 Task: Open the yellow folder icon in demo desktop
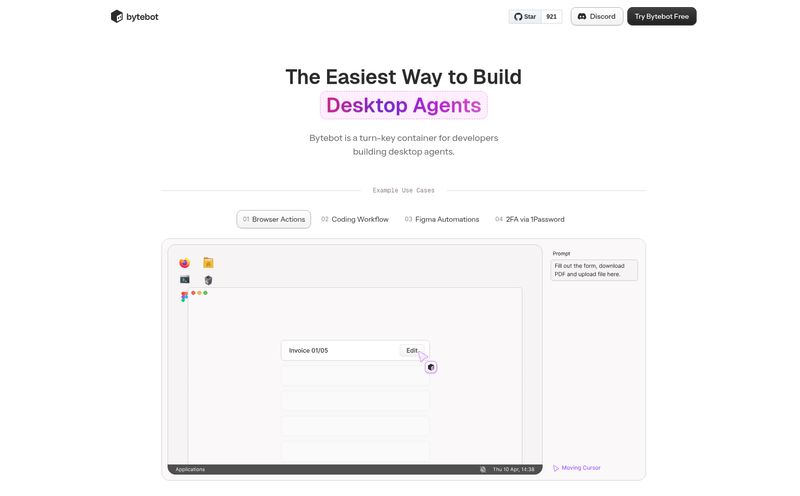tap(208, 262)
